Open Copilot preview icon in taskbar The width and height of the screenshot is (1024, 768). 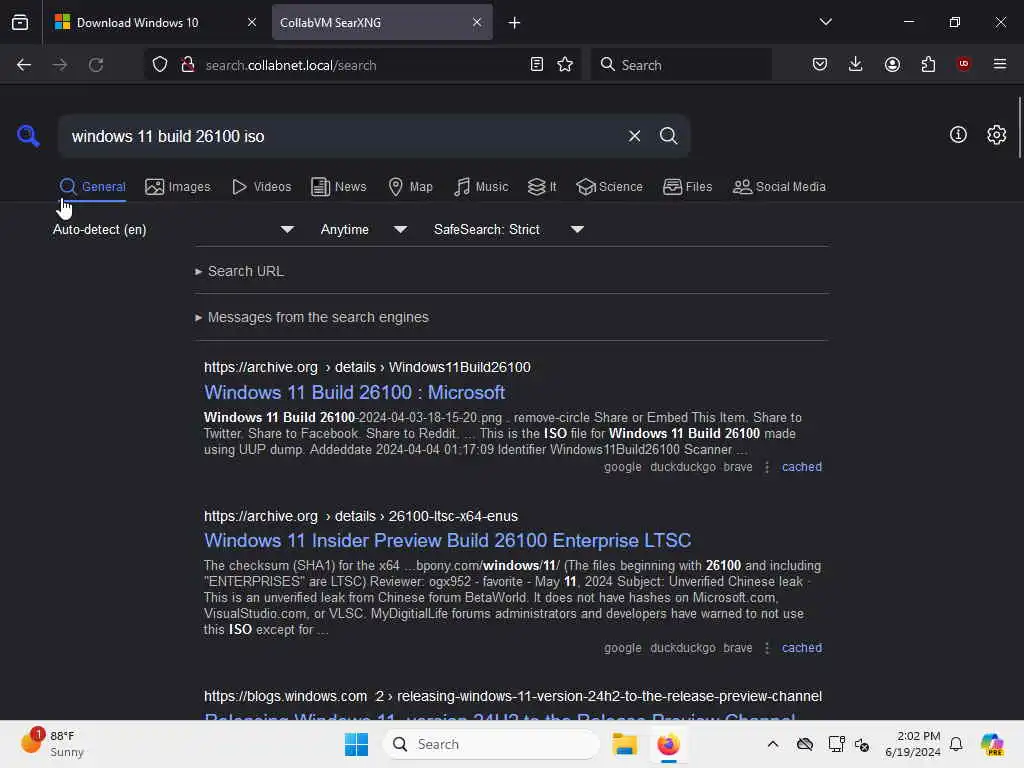point(992,744)
